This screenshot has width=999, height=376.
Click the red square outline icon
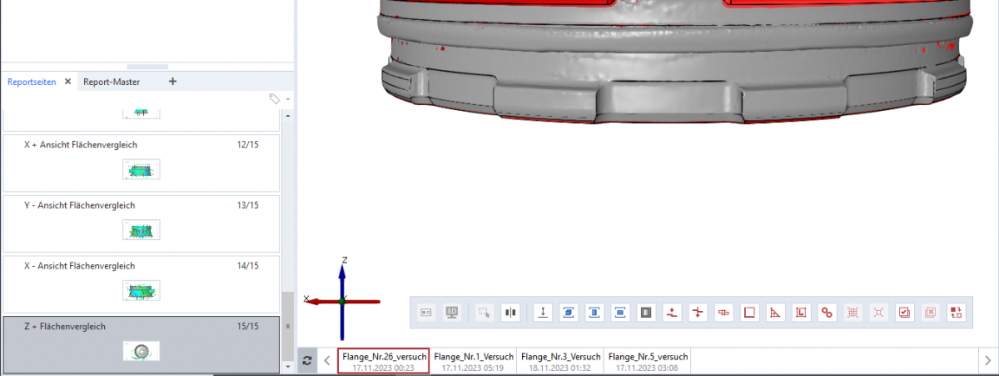coord(750,312)
